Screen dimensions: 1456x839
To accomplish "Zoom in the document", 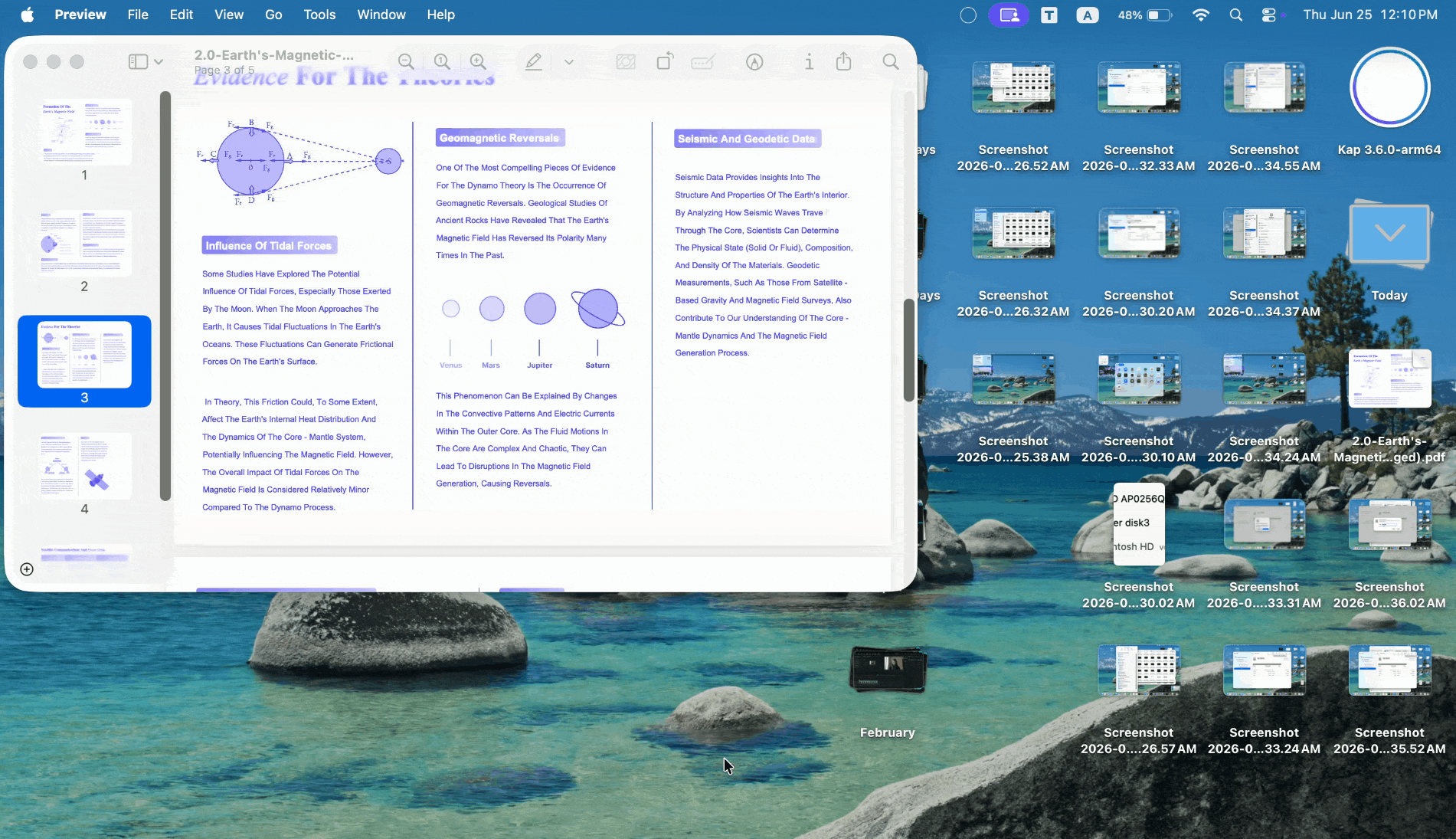I will [x=478, y=62].
